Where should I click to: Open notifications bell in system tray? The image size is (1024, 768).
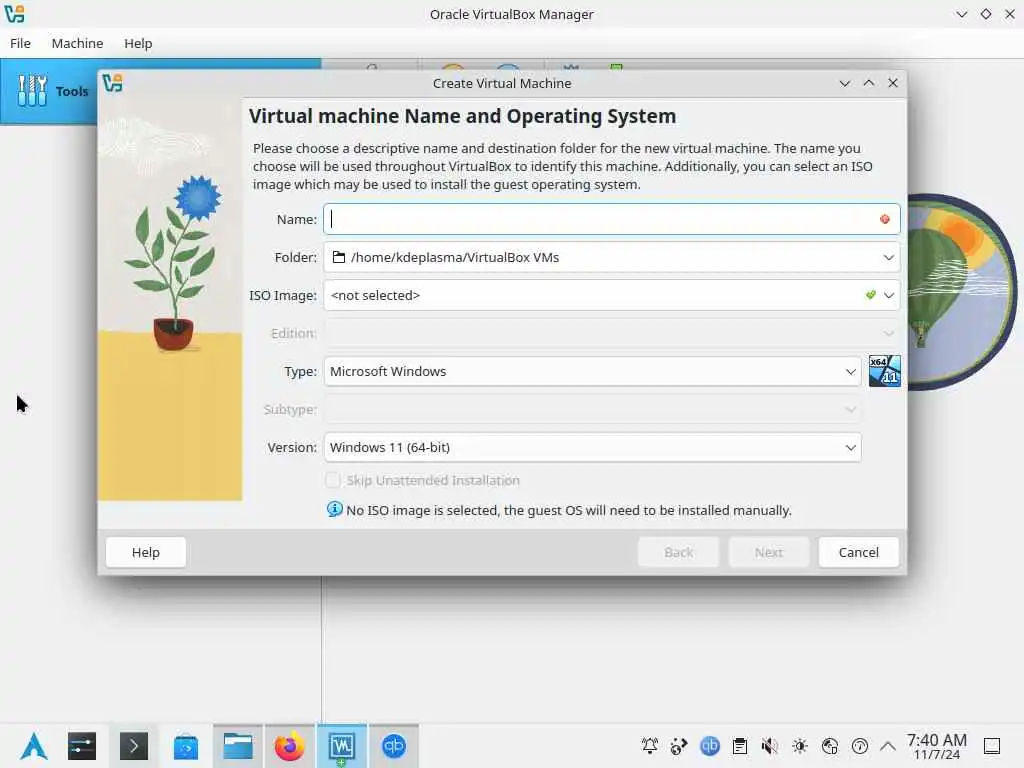pos(650,746)
